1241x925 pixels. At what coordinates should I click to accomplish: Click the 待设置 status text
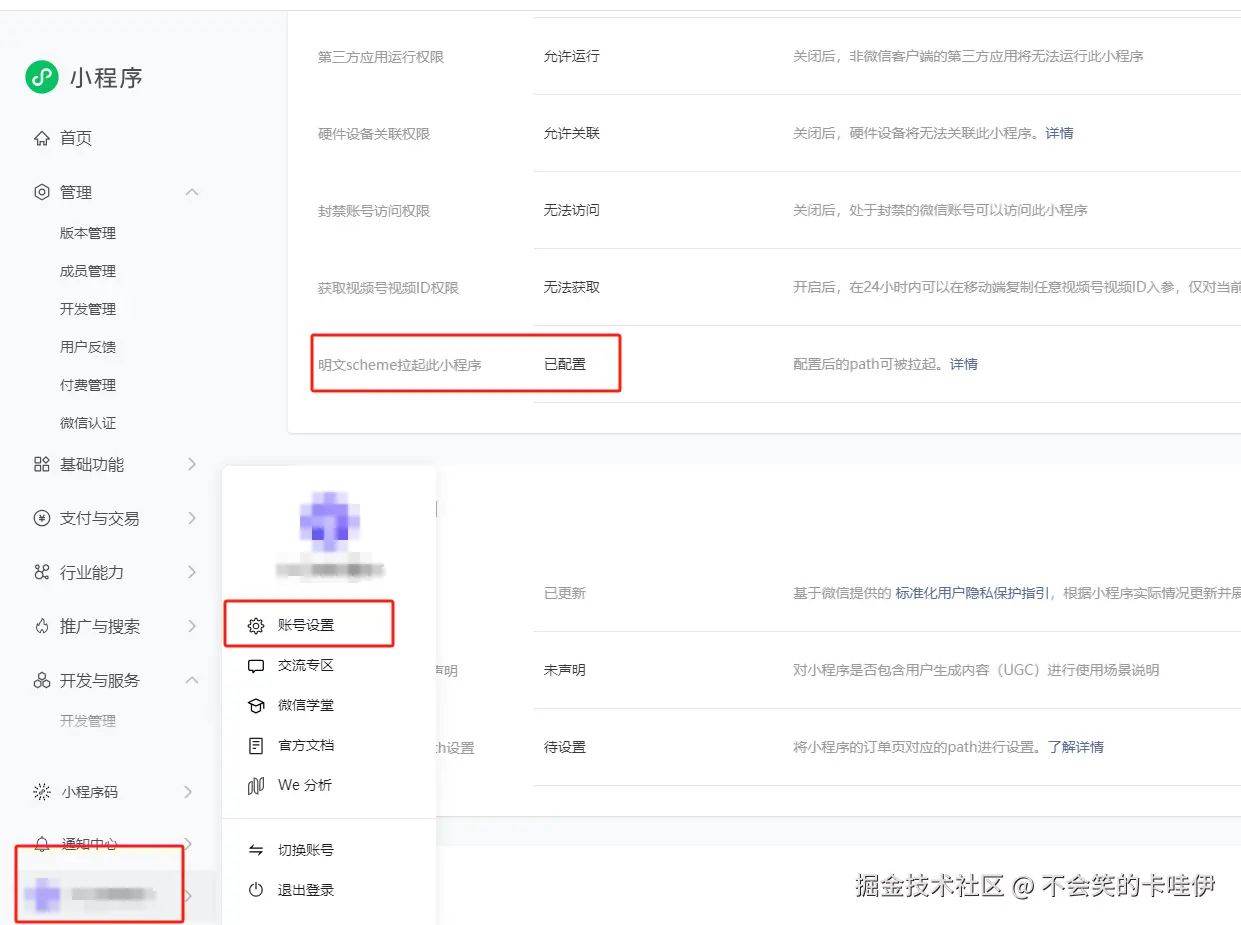(565, 747)
